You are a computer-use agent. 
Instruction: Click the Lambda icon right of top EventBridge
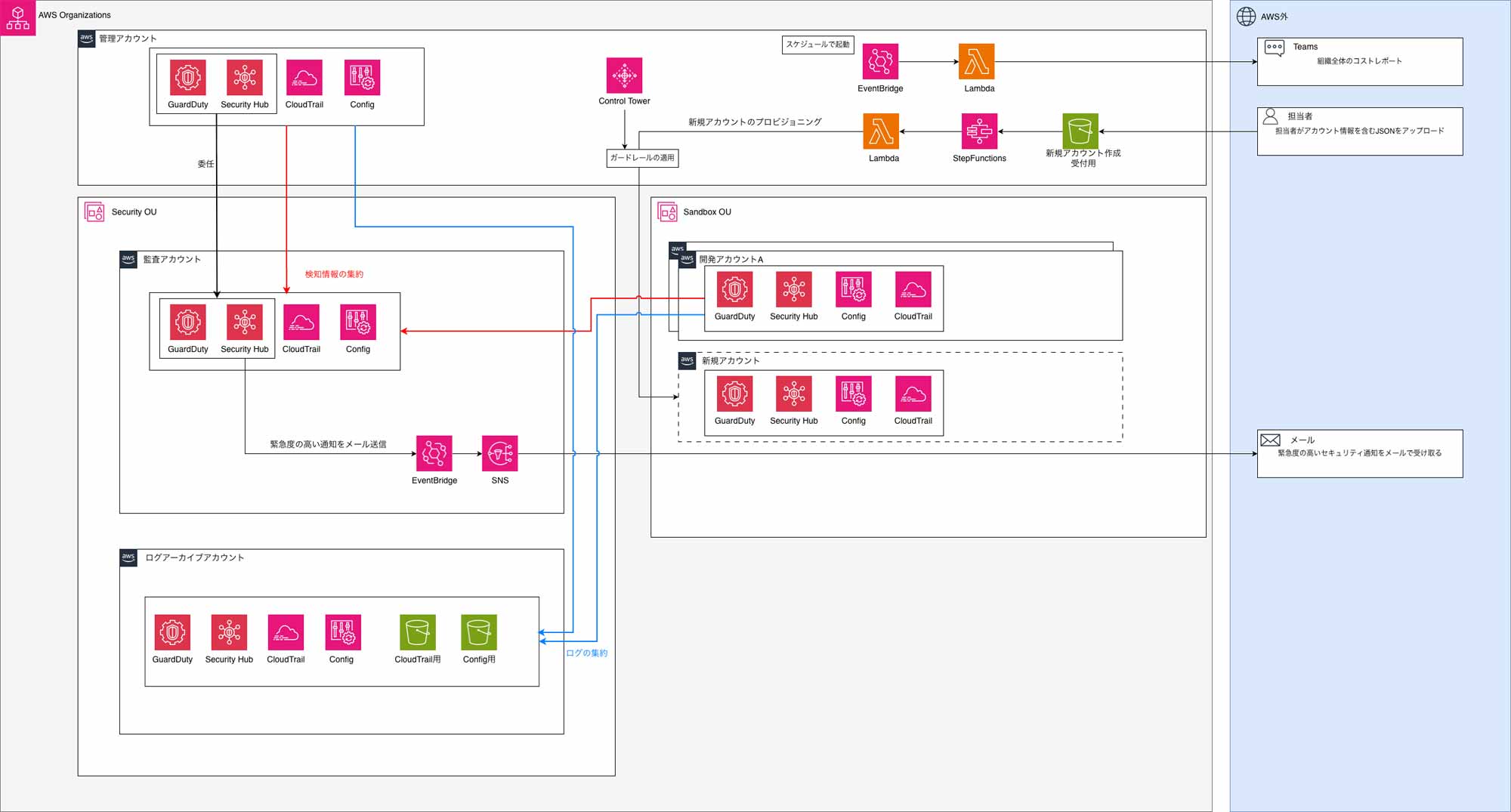976,61
